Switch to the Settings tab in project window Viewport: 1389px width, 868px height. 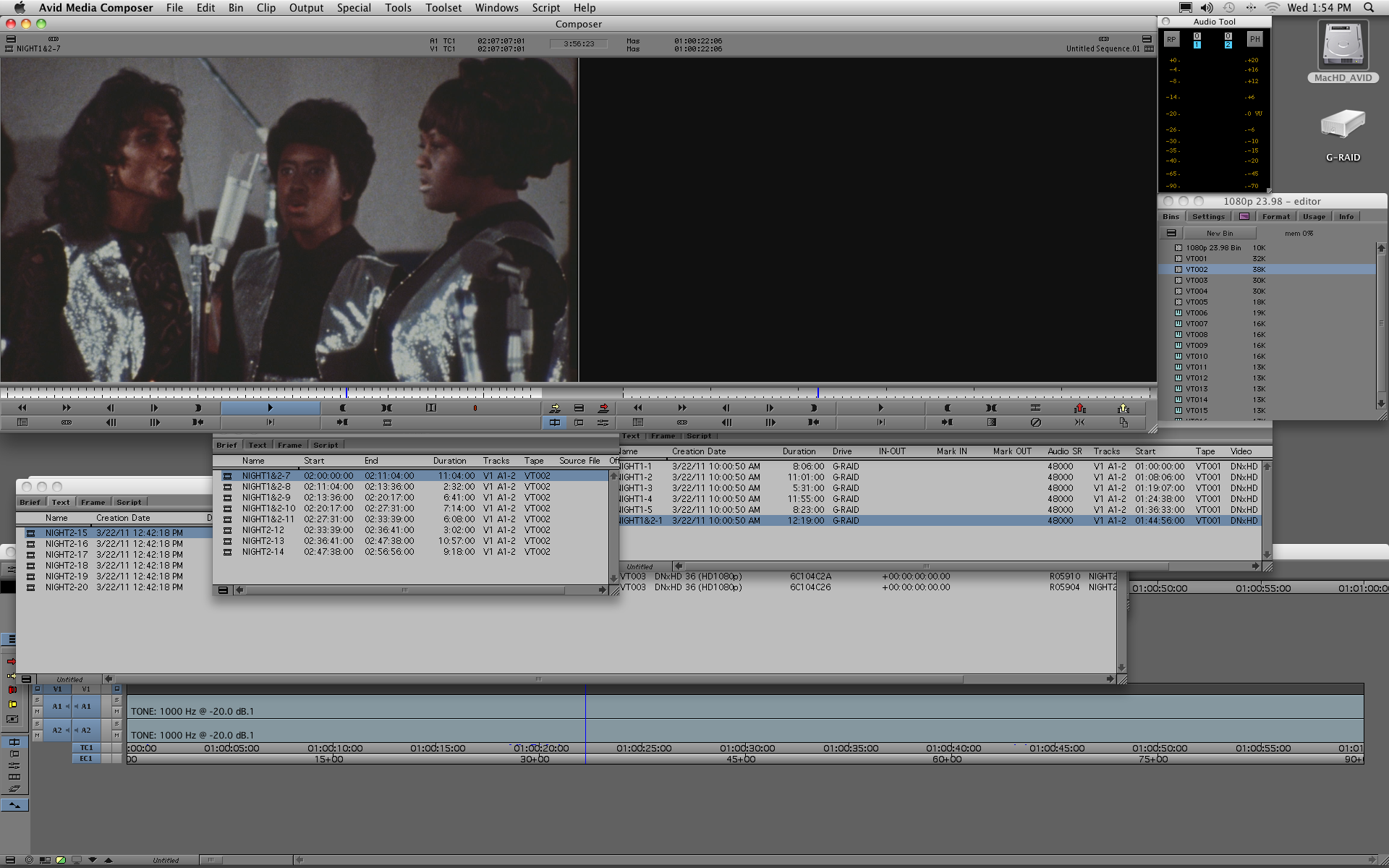(1207, 216)
